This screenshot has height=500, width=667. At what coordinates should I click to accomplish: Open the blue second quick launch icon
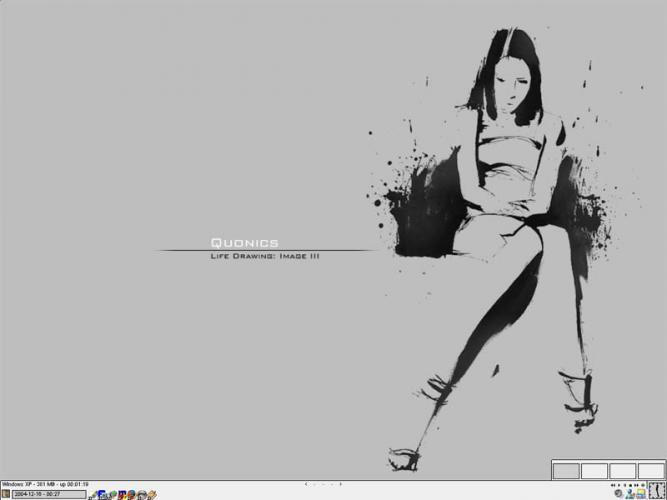104,494
